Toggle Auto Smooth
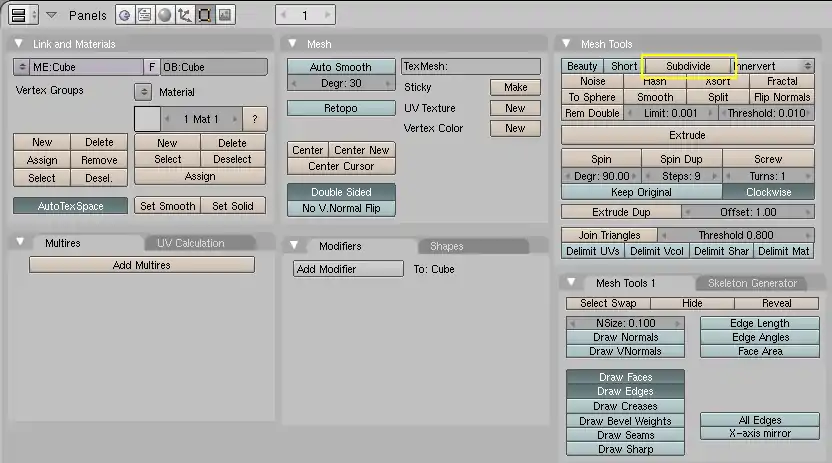832x463 pixels. pos(341,67)
